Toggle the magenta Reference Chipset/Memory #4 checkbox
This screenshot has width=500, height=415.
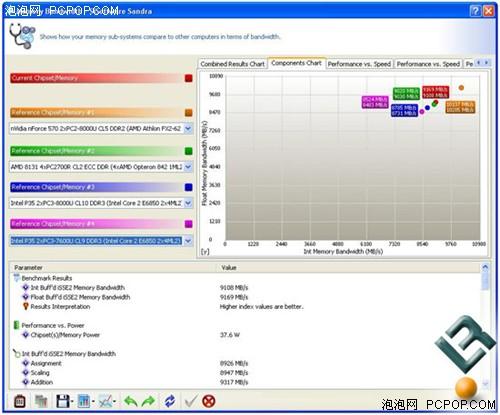point(189,224)
